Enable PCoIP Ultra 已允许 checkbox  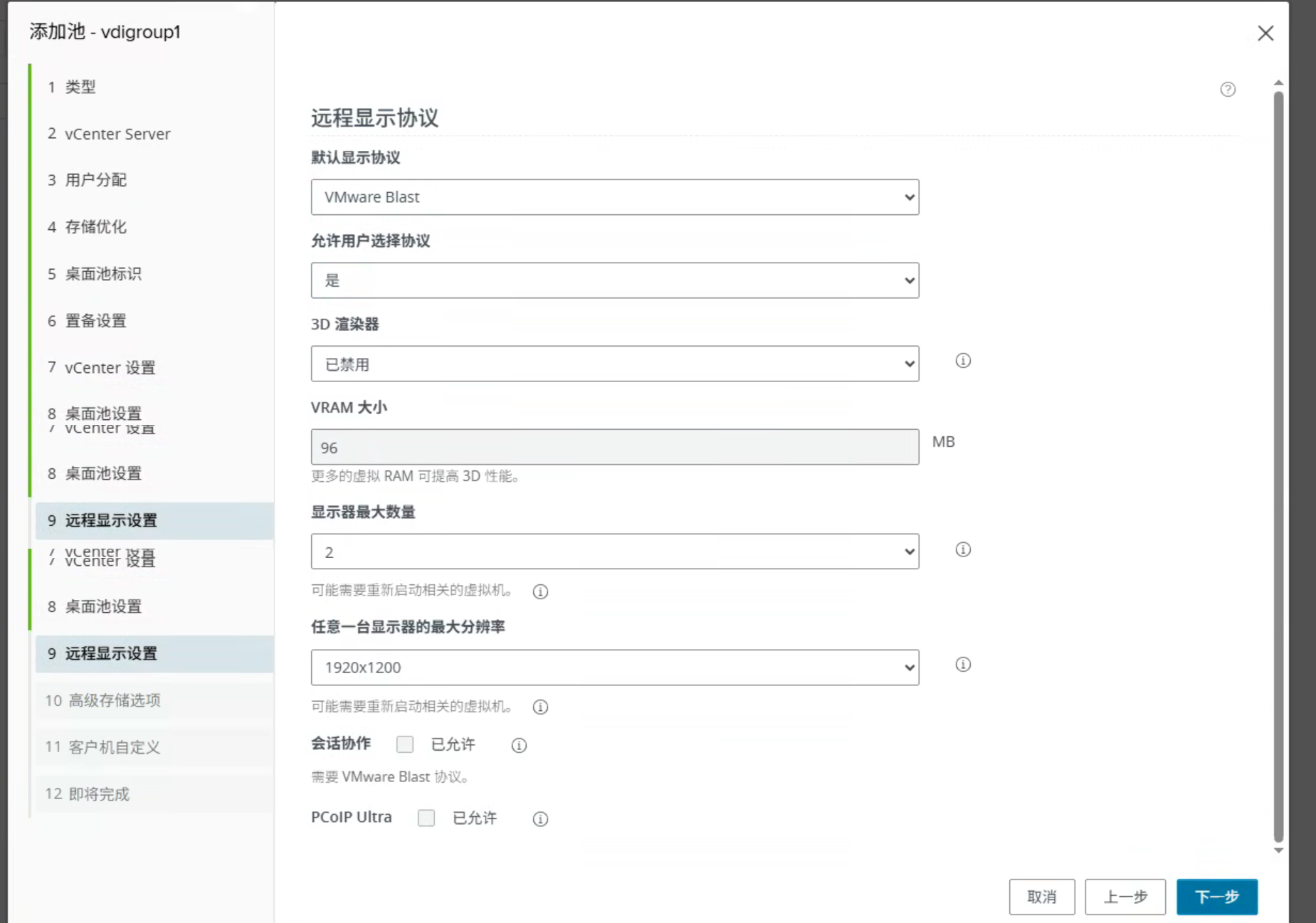[426, 818]
